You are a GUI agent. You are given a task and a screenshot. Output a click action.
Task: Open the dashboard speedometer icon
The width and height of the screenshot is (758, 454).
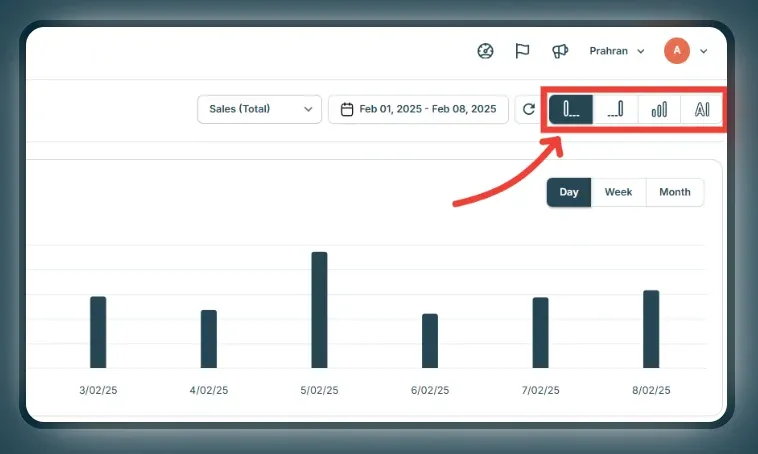[485, 51]
